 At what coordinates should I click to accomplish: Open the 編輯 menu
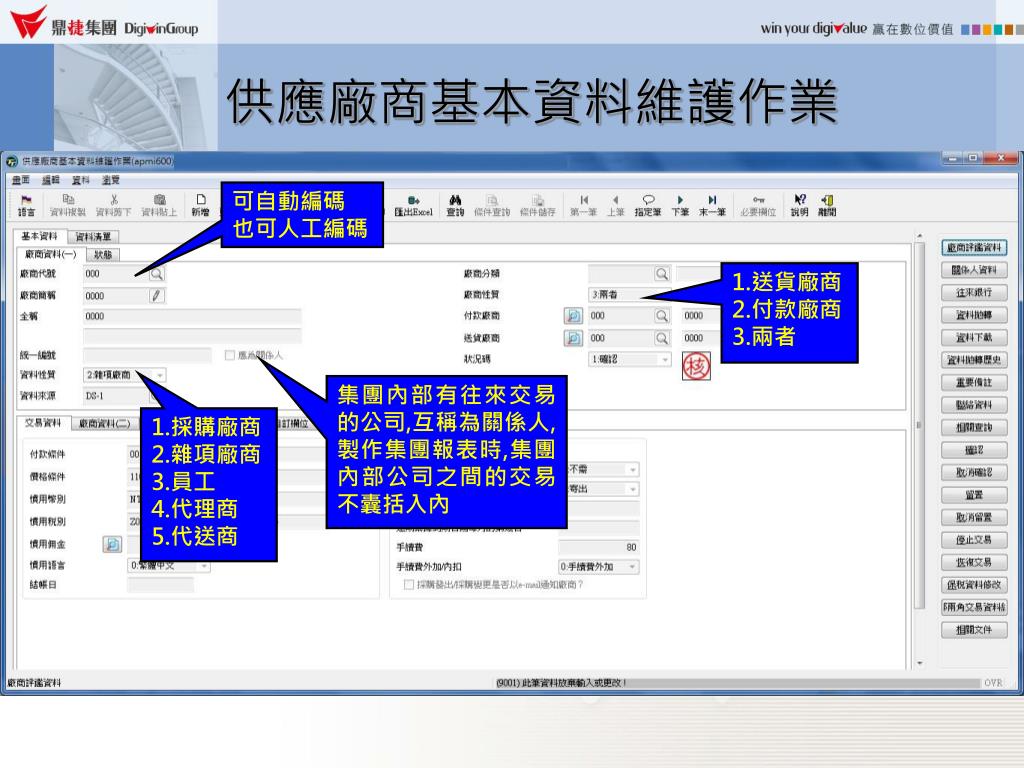click(x=51, y=180)
